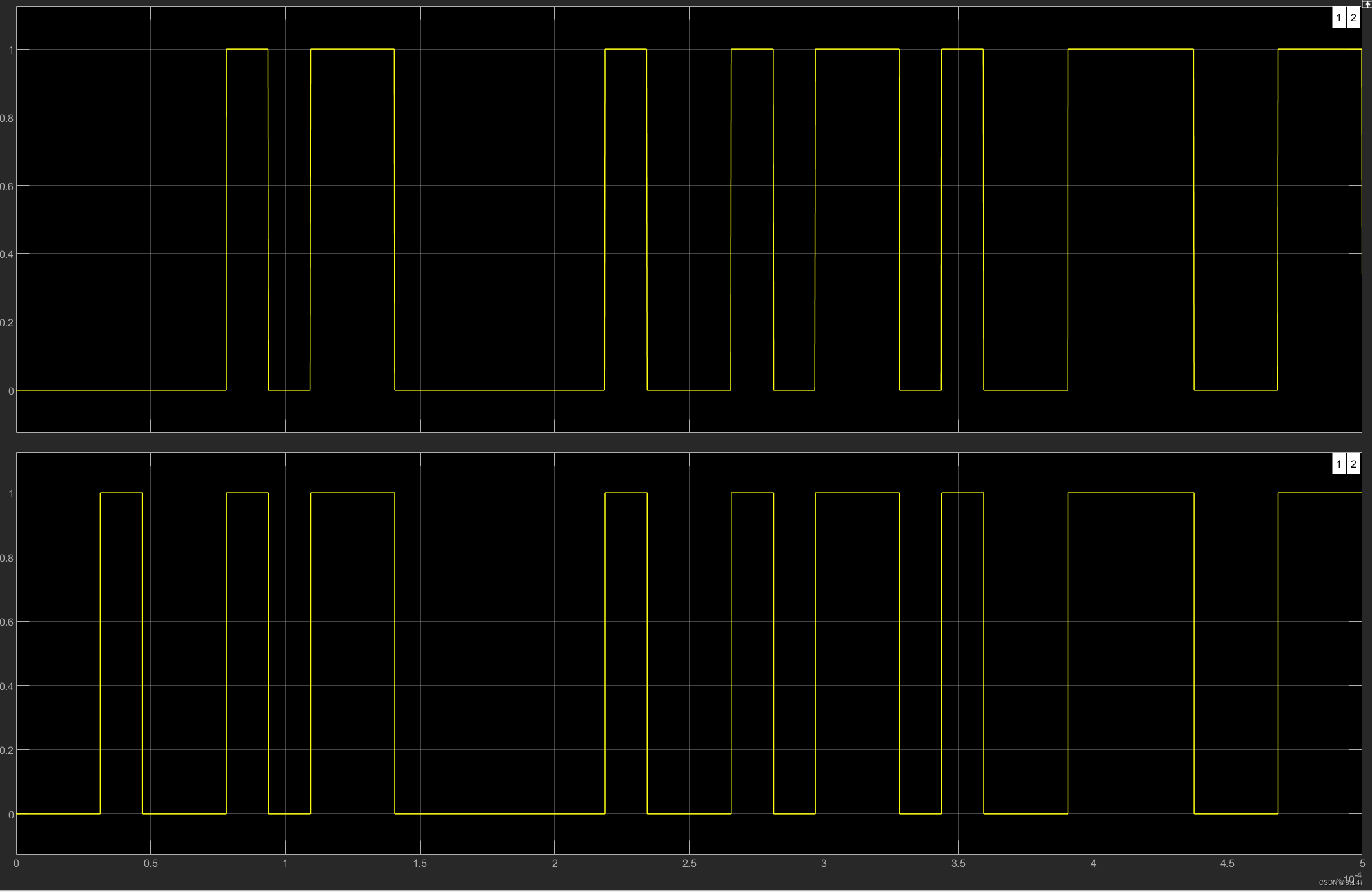
Task: Click the toolbar reveal arrow at top-right corner
Action: 1366,3
